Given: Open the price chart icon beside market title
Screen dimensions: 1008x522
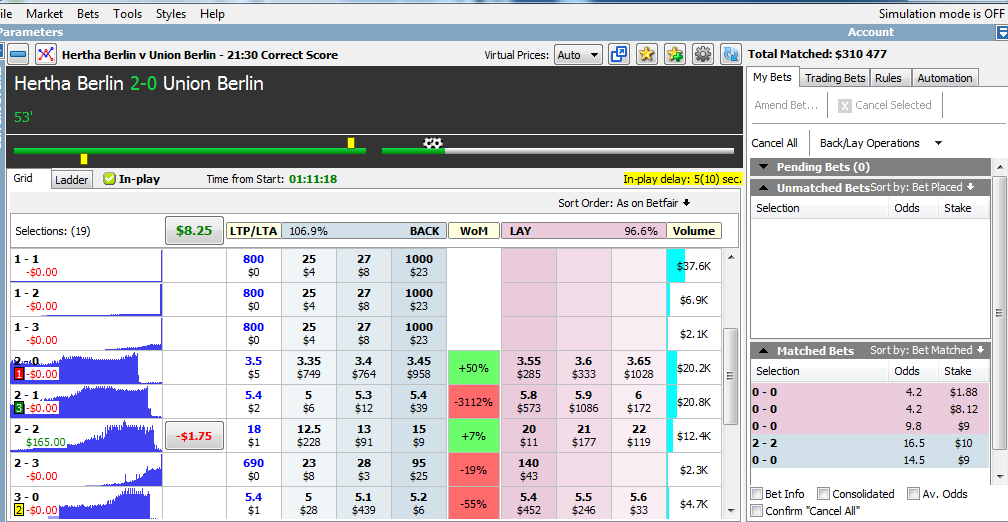Looking at the screenshot, I should pyautogui.click(x=46, y=55).
